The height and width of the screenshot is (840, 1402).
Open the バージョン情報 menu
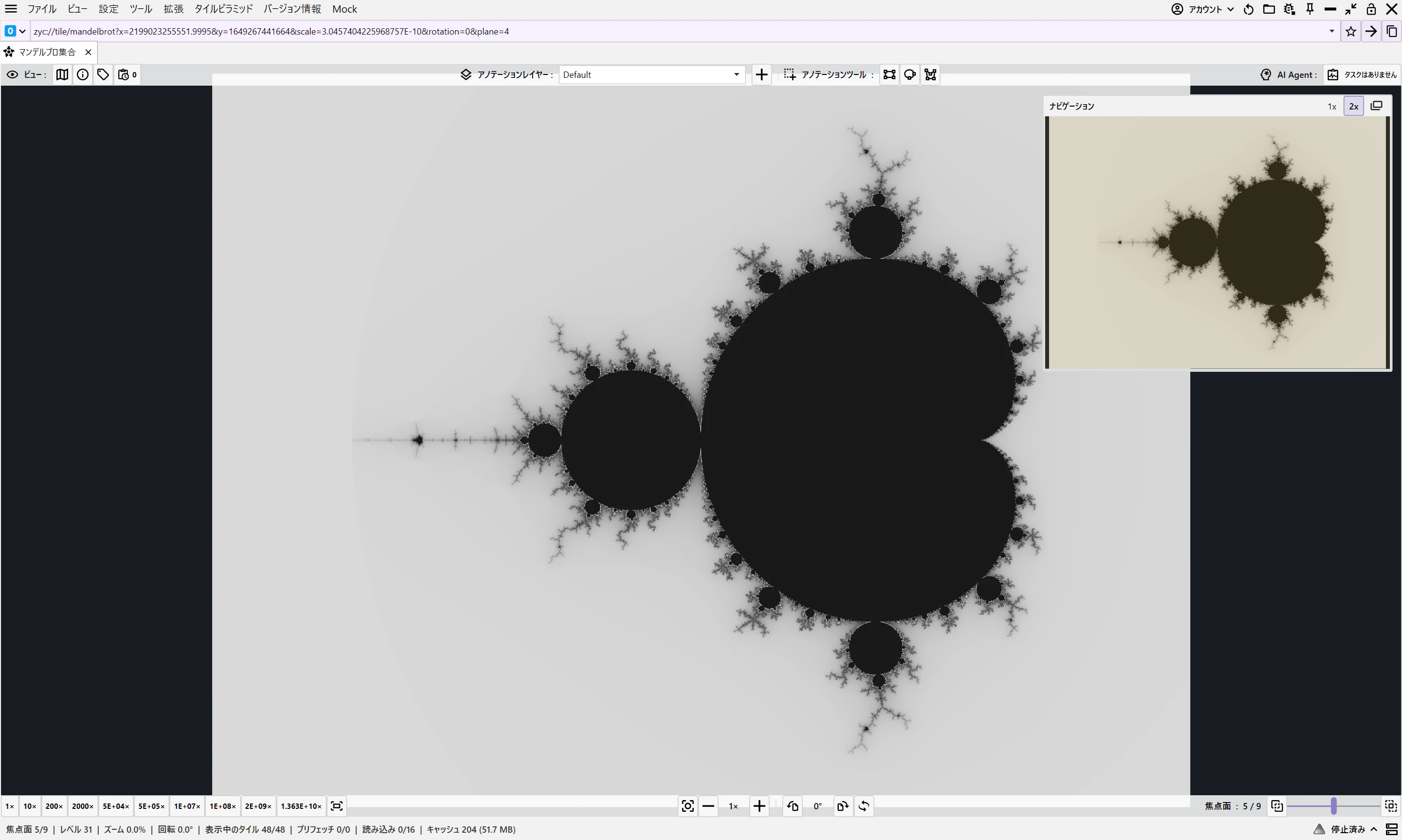tap(292, 8)
